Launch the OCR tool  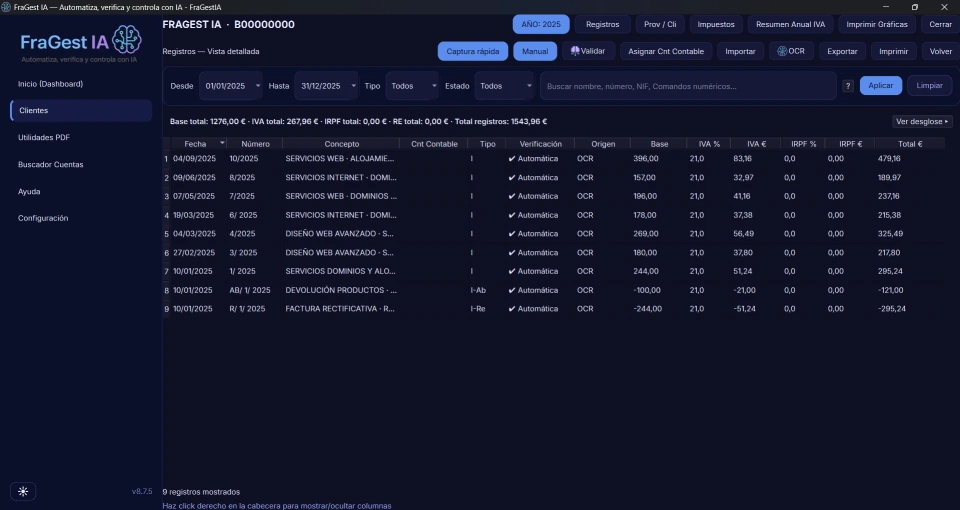[791, 51]
